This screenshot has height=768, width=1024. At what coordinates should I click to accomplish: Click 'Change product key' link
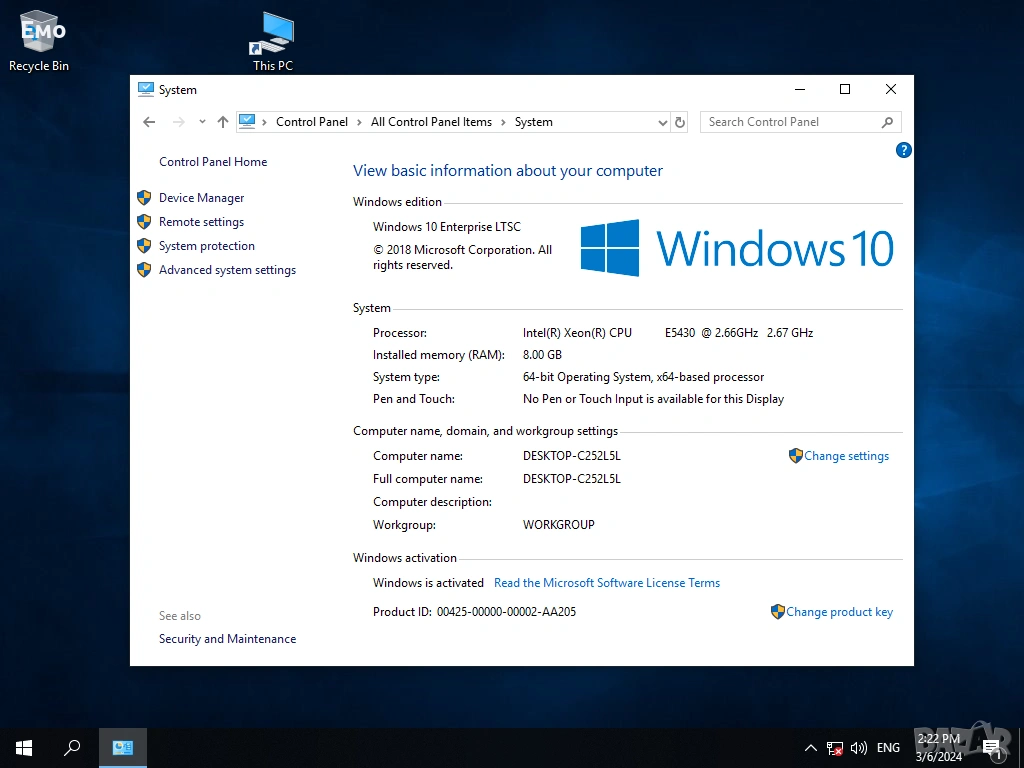pyautogui.click(x=839, y=612)
